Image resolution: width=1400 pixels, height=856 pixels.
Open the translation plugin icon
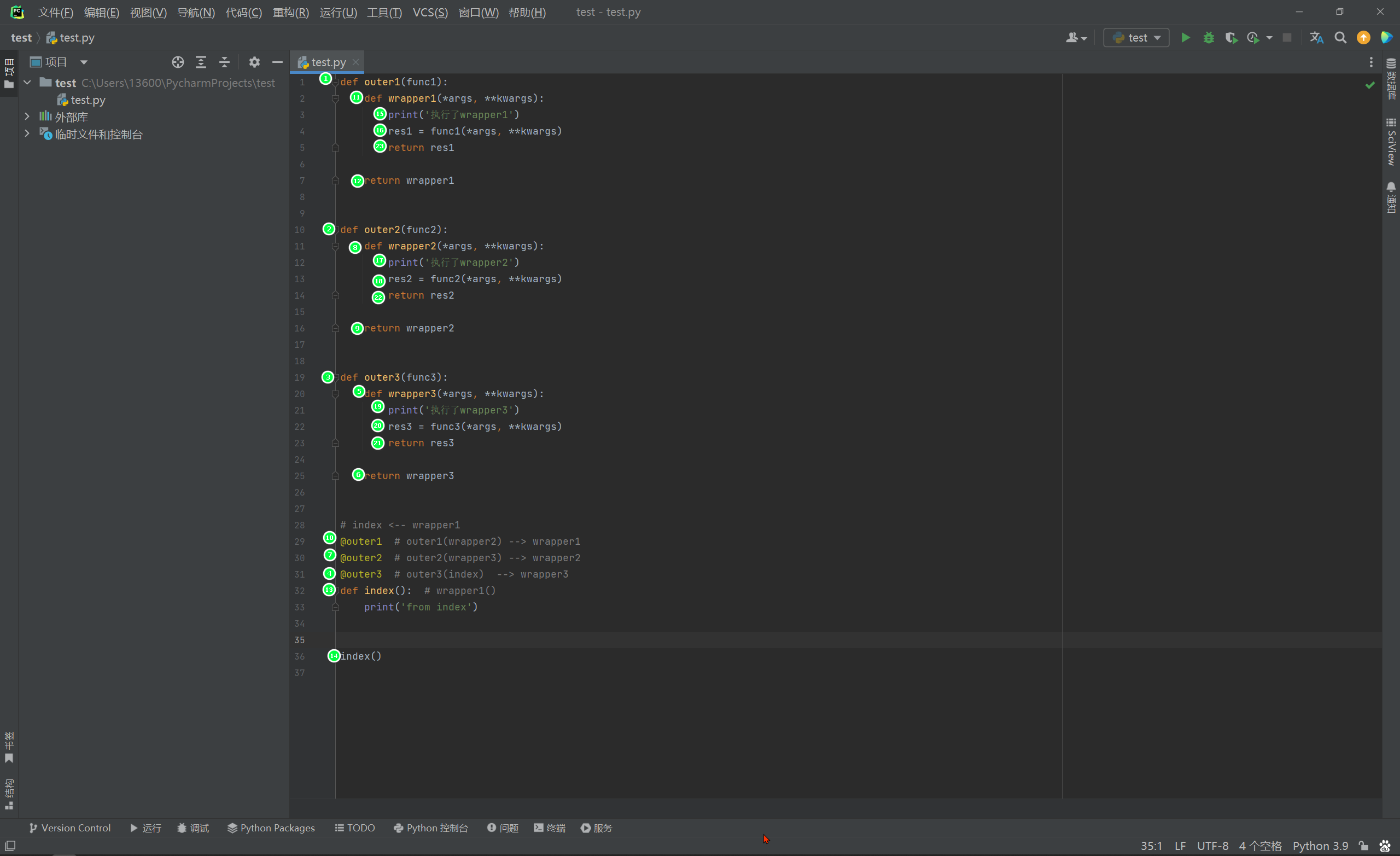1316,38
